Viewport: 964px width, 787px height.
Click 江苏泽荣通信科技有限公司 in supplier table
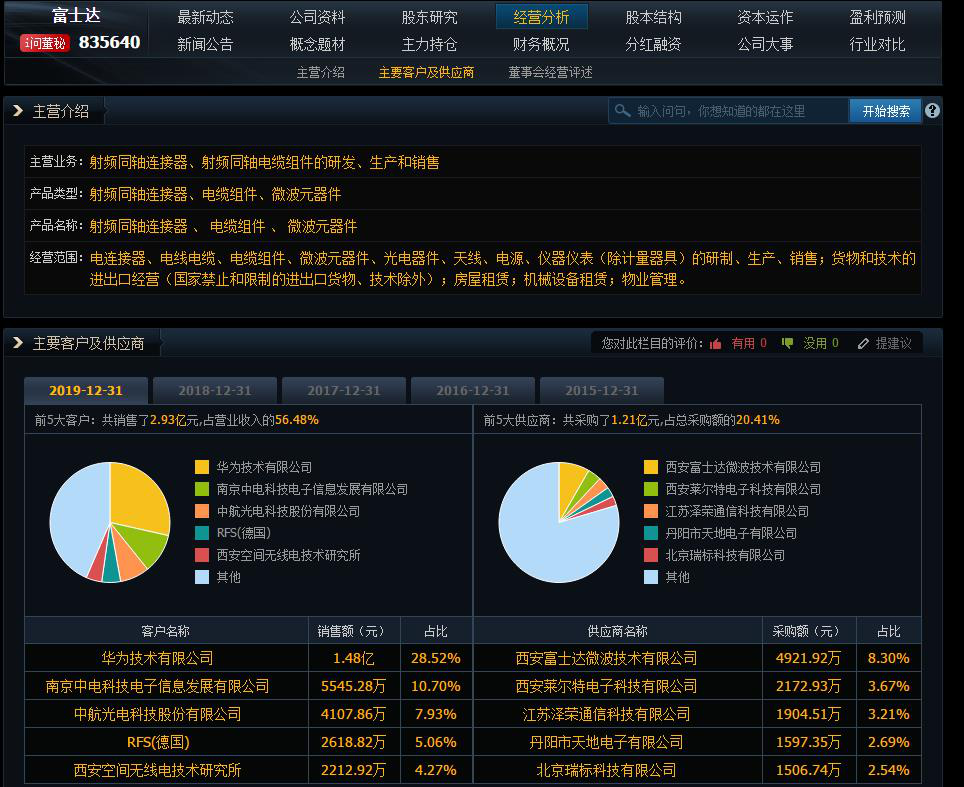tap(606, 714)
